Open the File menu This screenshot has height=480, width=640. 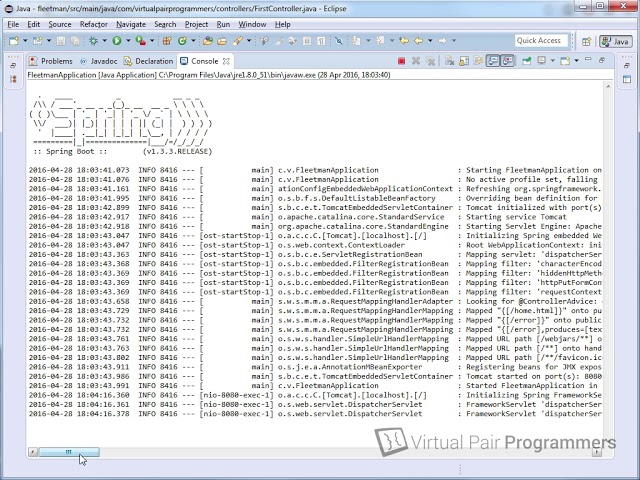pyautogui.click(x=13, y=24)
